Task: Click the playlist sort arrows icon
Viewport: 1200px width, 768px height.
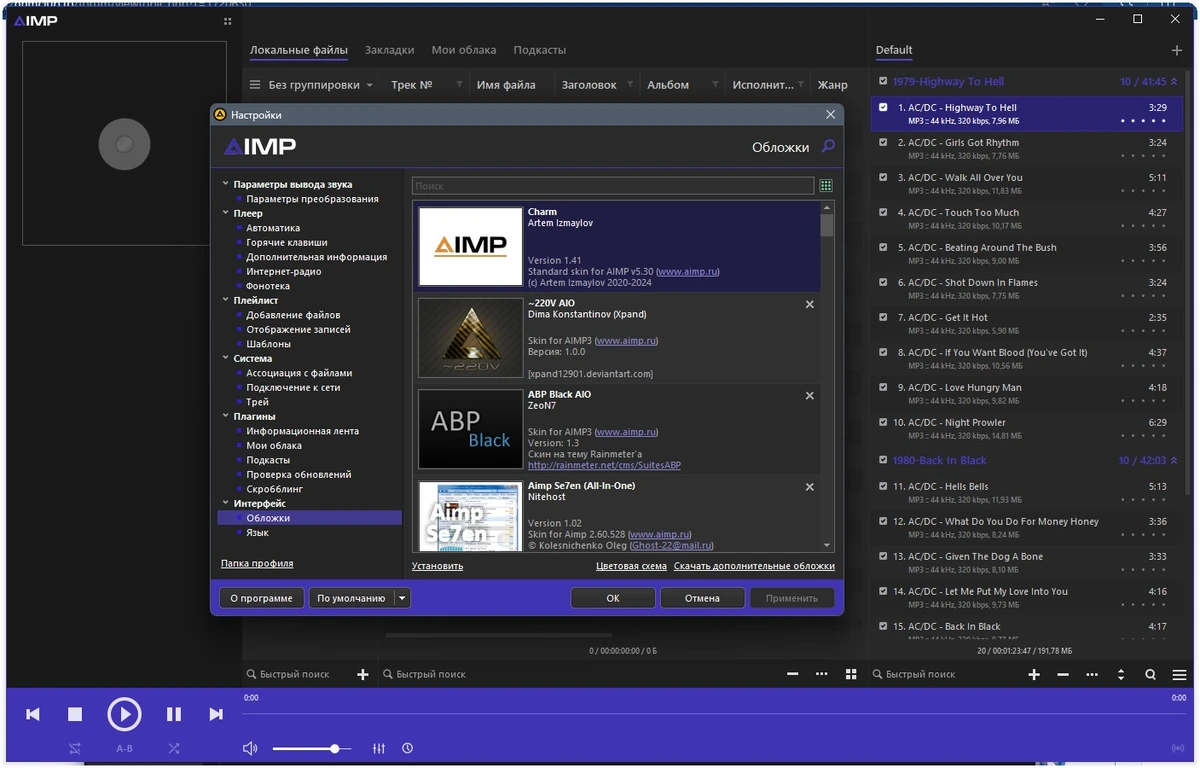Action: click(x=1121, y=674)
